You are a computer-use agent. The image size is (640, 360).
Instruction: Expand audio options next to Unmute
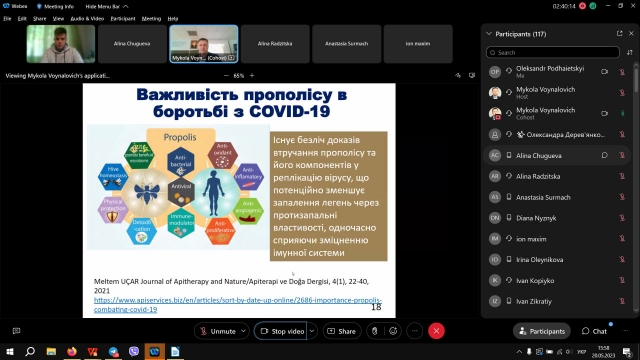(243, 331)
